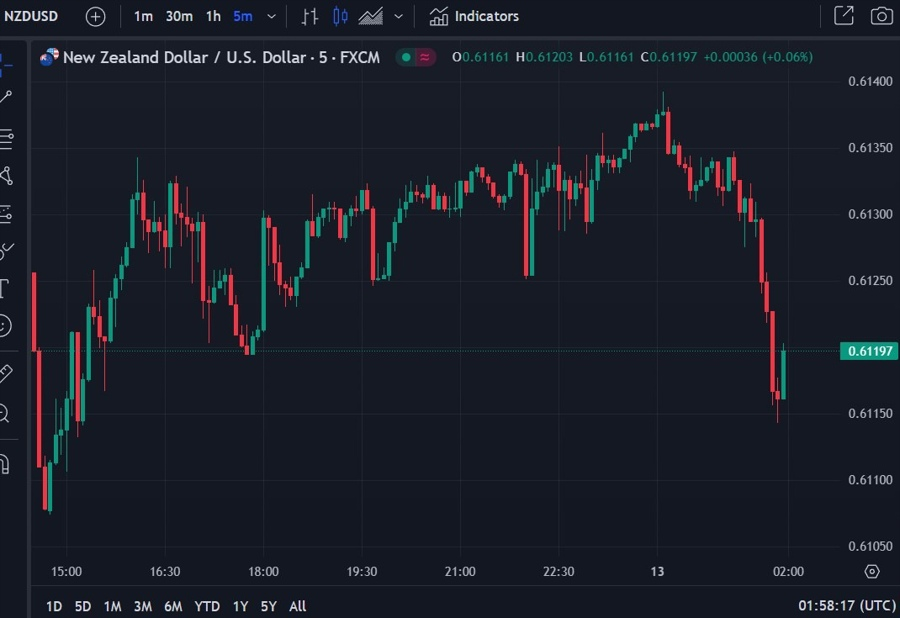Image resolution: width=900 pixels, height=618 pixels.
Task: Switch to candlestick chart style
Action: 340,16
